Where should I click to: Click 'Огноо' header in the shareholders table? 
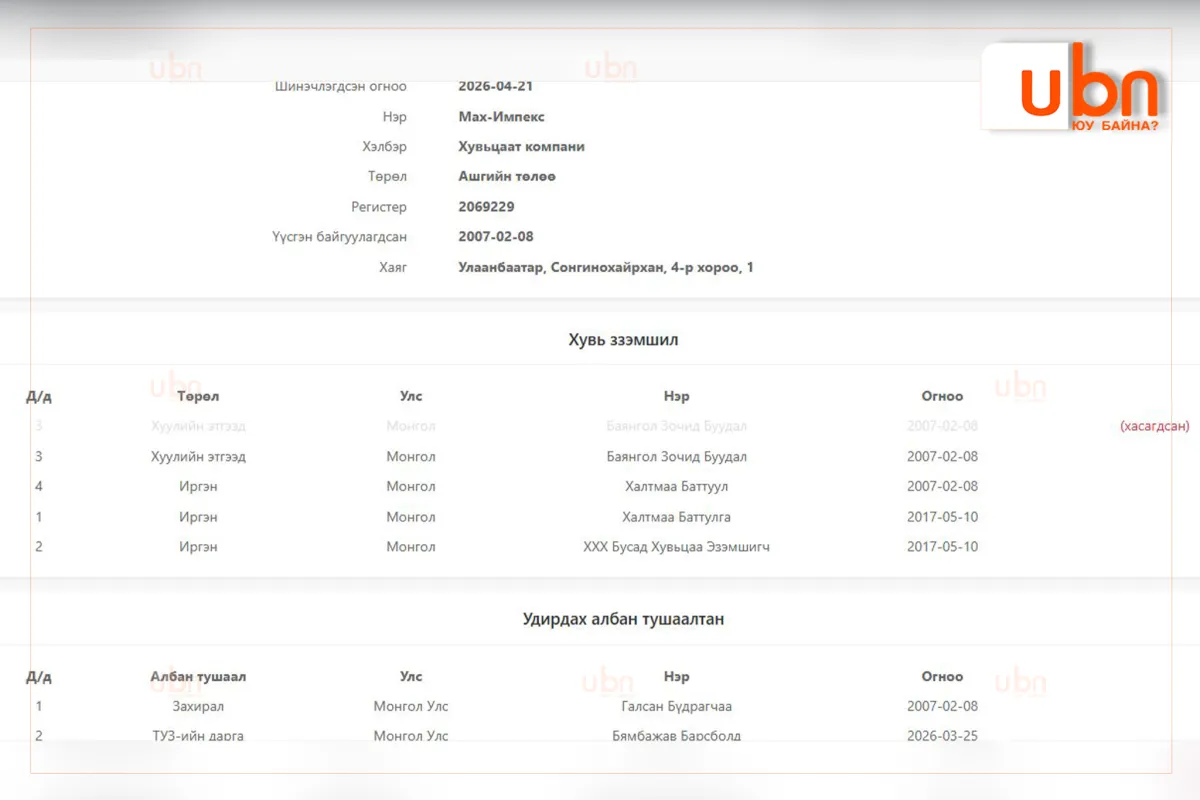coord(942,396)
